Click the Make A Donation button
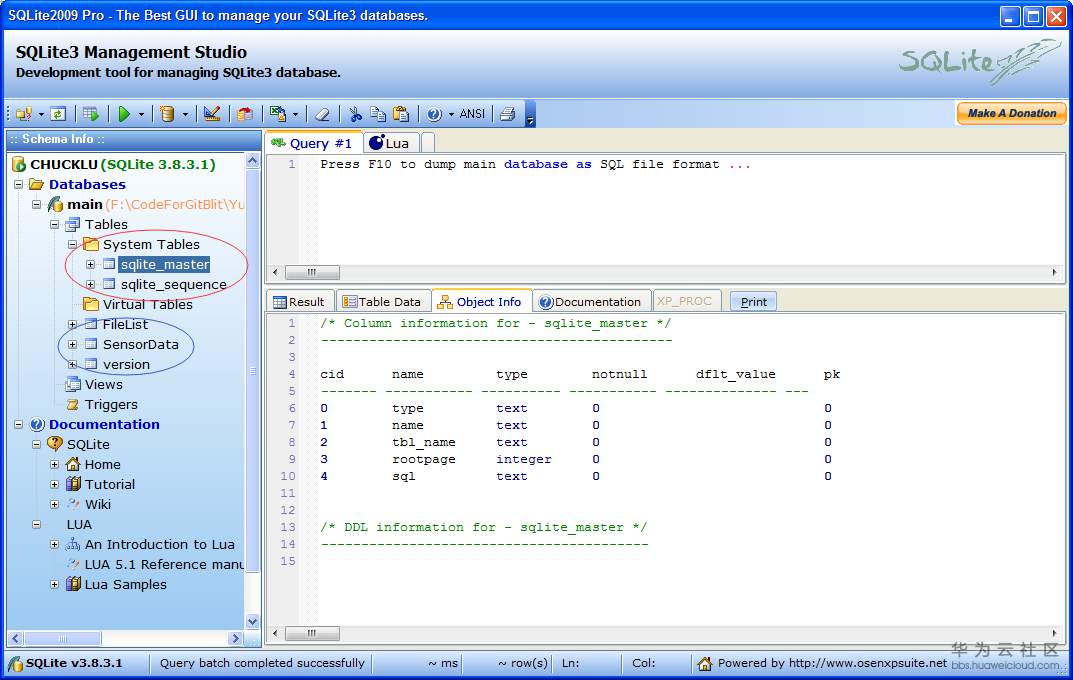Viewport: 1073px width, 680px height. [x=1011, y=113]
